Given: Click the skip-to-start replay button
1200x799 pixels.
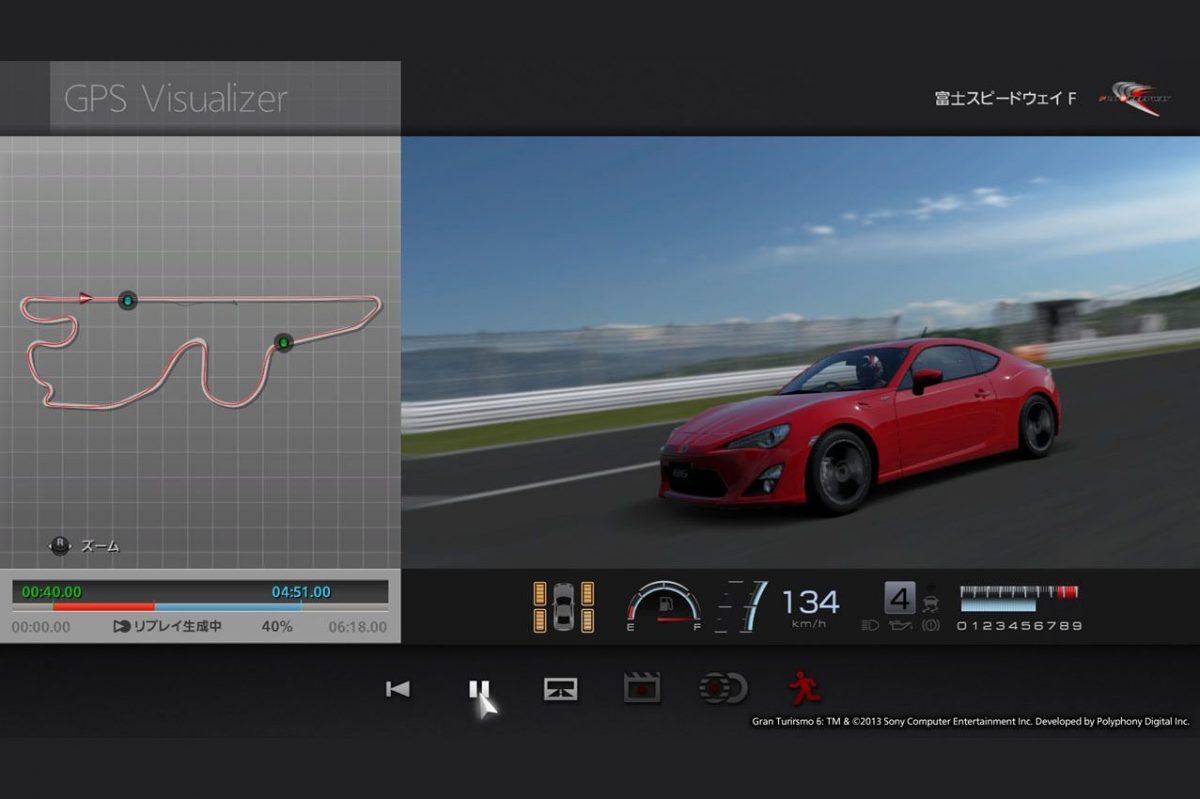Looking at the screenshot, I should (x=398, y=689).
